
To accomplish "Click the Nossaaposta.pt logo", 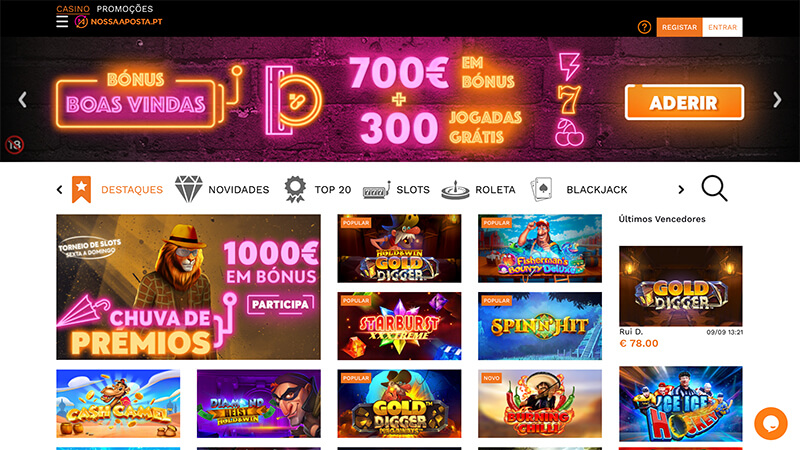I will coord(118,21).
